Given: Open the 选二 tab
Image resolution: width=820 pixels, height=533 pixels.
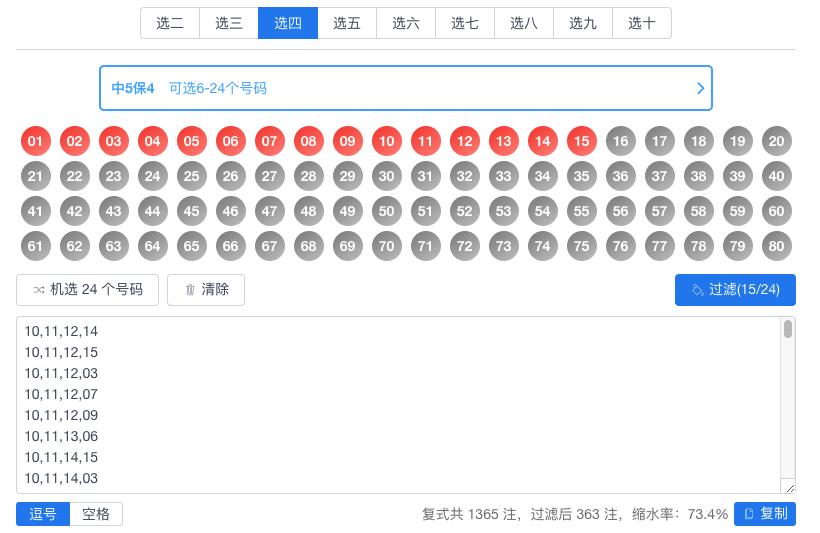Looking at the screenshot, I should (170, 23).
